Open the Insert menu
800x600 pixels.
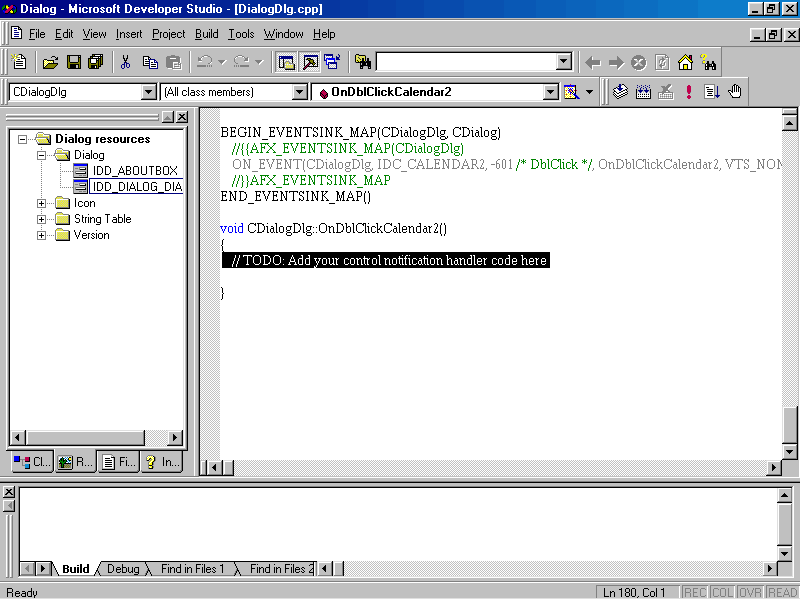(129, 34)
